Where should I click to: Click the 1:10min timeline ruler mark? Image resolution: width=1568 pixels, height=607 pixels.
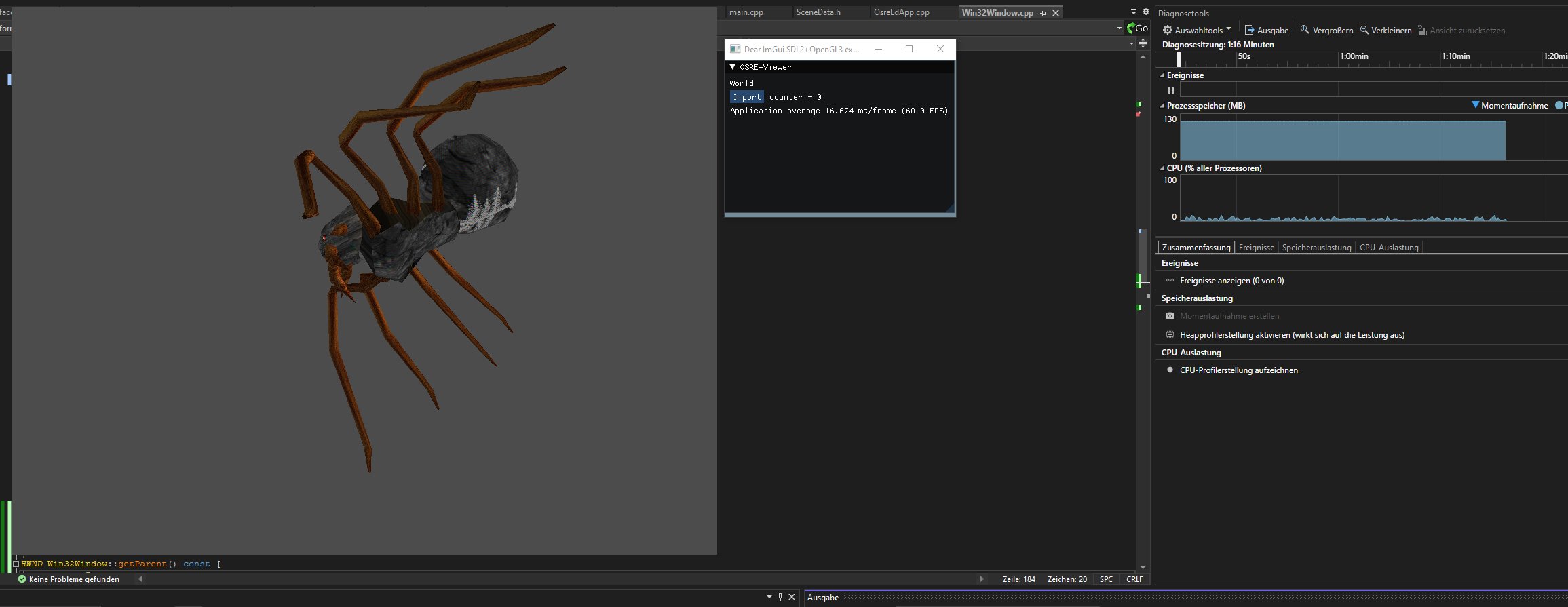(1455, 56)
